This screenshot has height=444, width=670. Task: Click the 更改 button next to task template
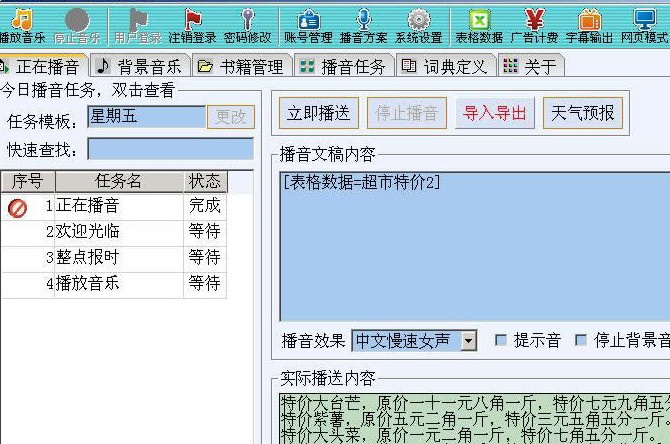pyautogui.click(x=231, y=117)
